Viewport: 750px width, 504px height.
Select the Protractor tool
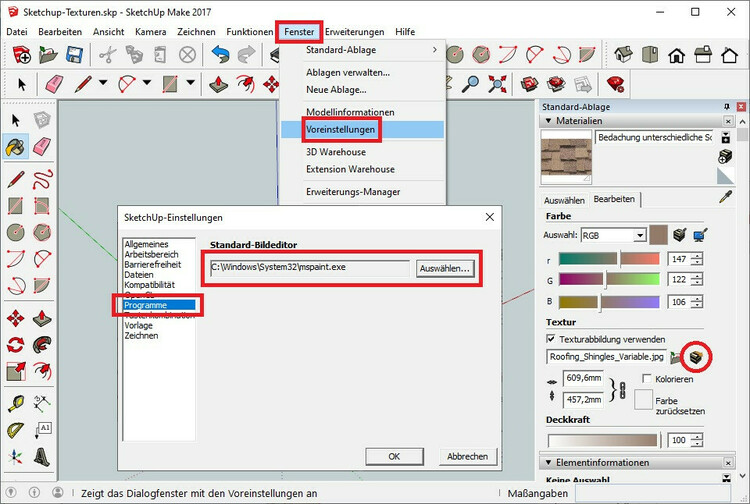pyautogui.click(x=15, y=430)
